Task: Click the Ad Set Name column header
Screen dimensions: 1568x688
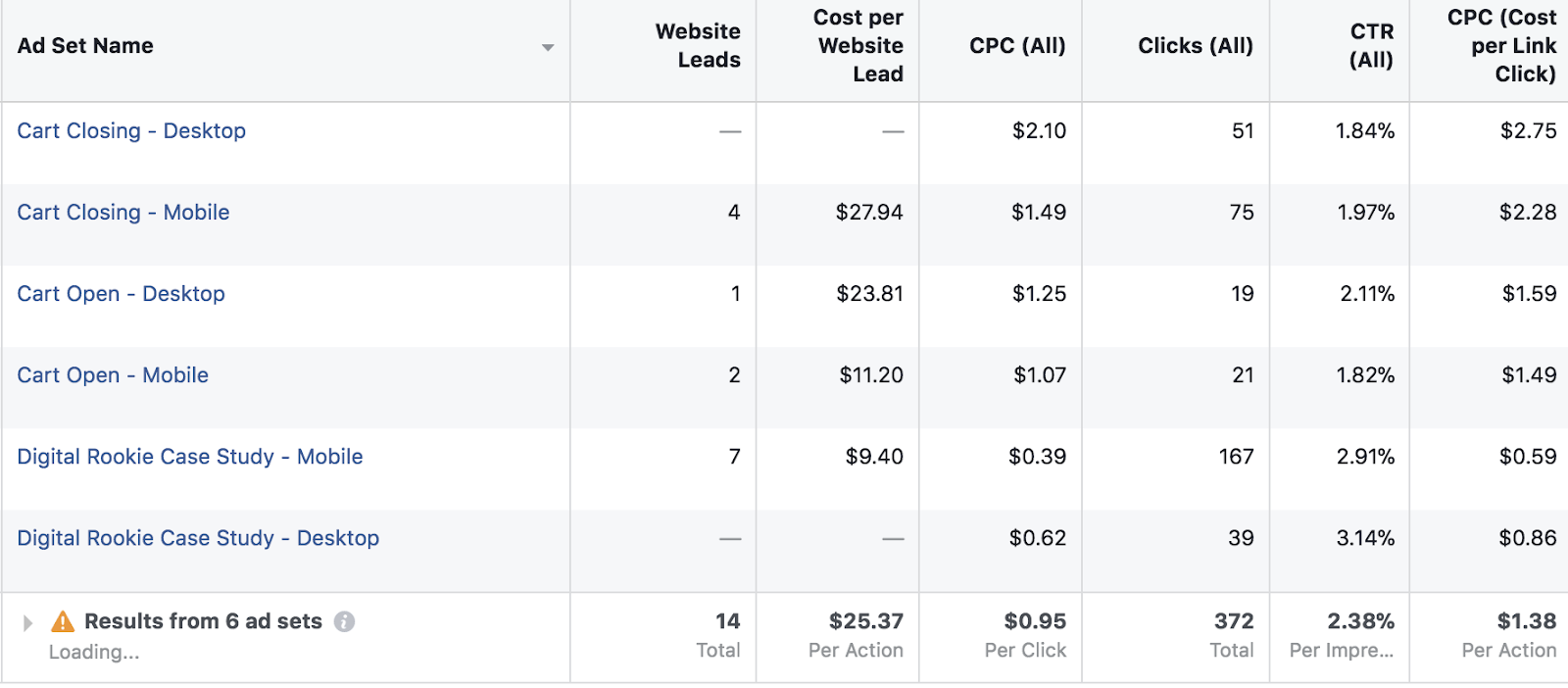Action: coord(85,46)
